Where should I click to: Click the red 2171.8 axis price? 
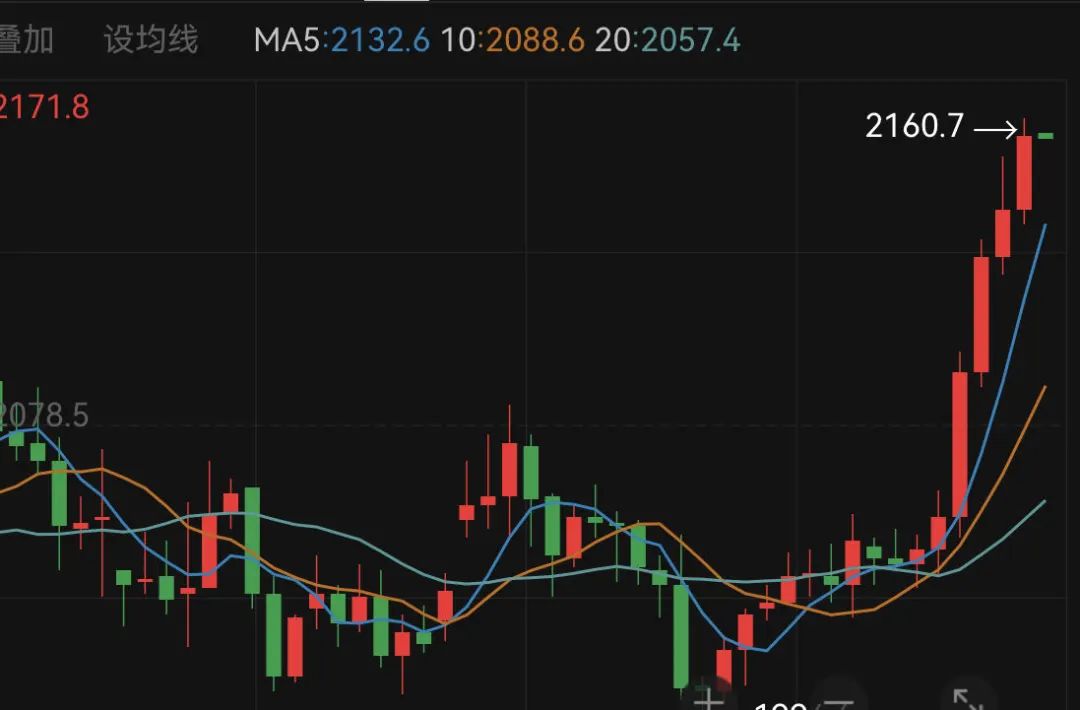point(44,107)
